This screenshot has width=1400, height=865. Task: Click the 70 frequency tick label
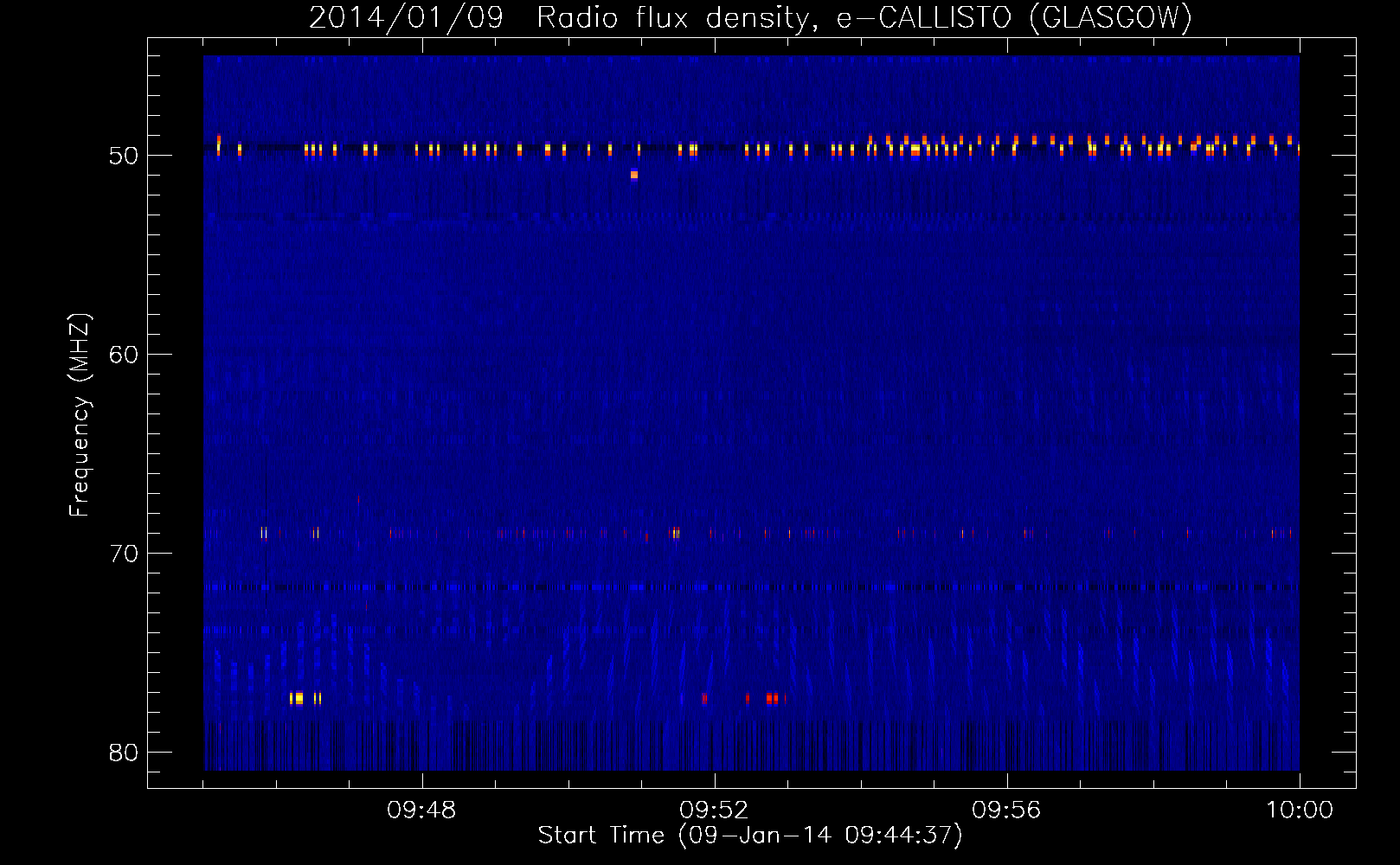[124, 554]
